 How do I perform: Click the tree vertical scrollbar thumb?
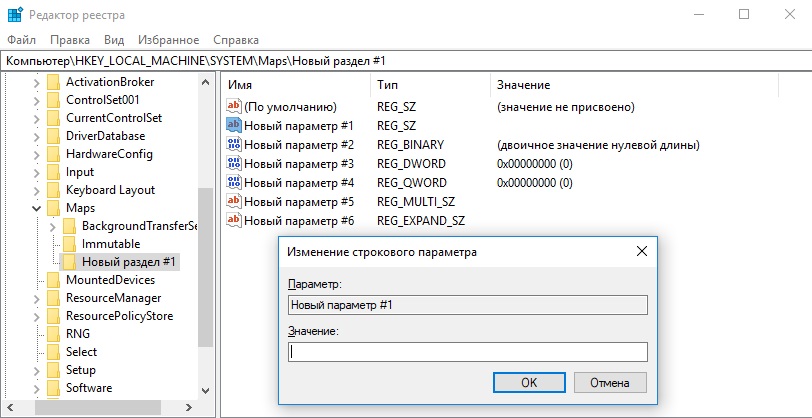coord(206,268)
